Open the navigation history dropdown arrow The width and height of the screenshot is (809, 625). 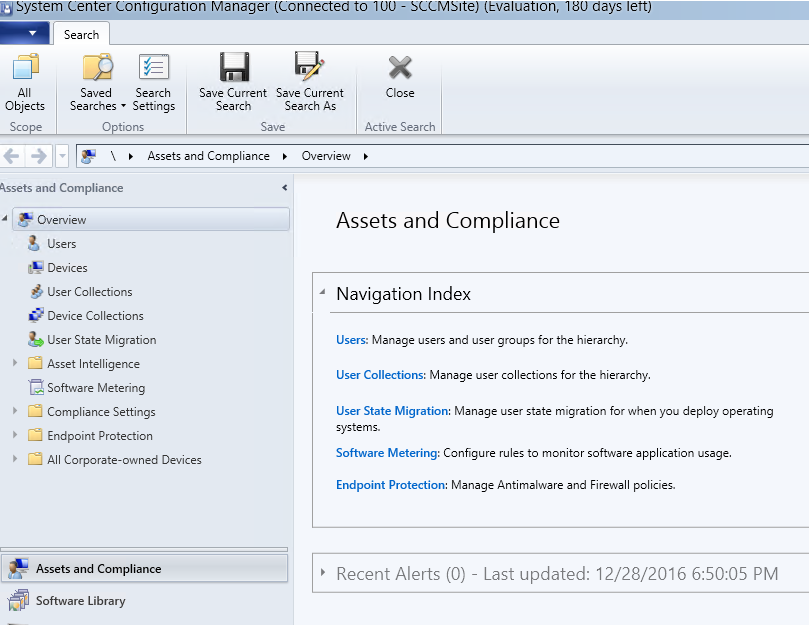coord(62,156)
